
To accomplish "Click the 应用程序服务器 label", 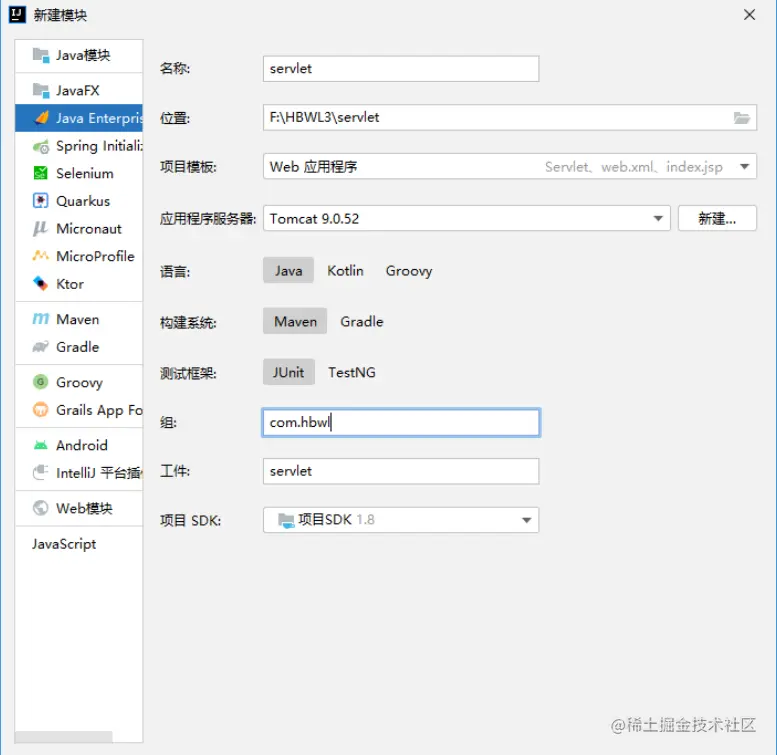I will pos(208,219).
